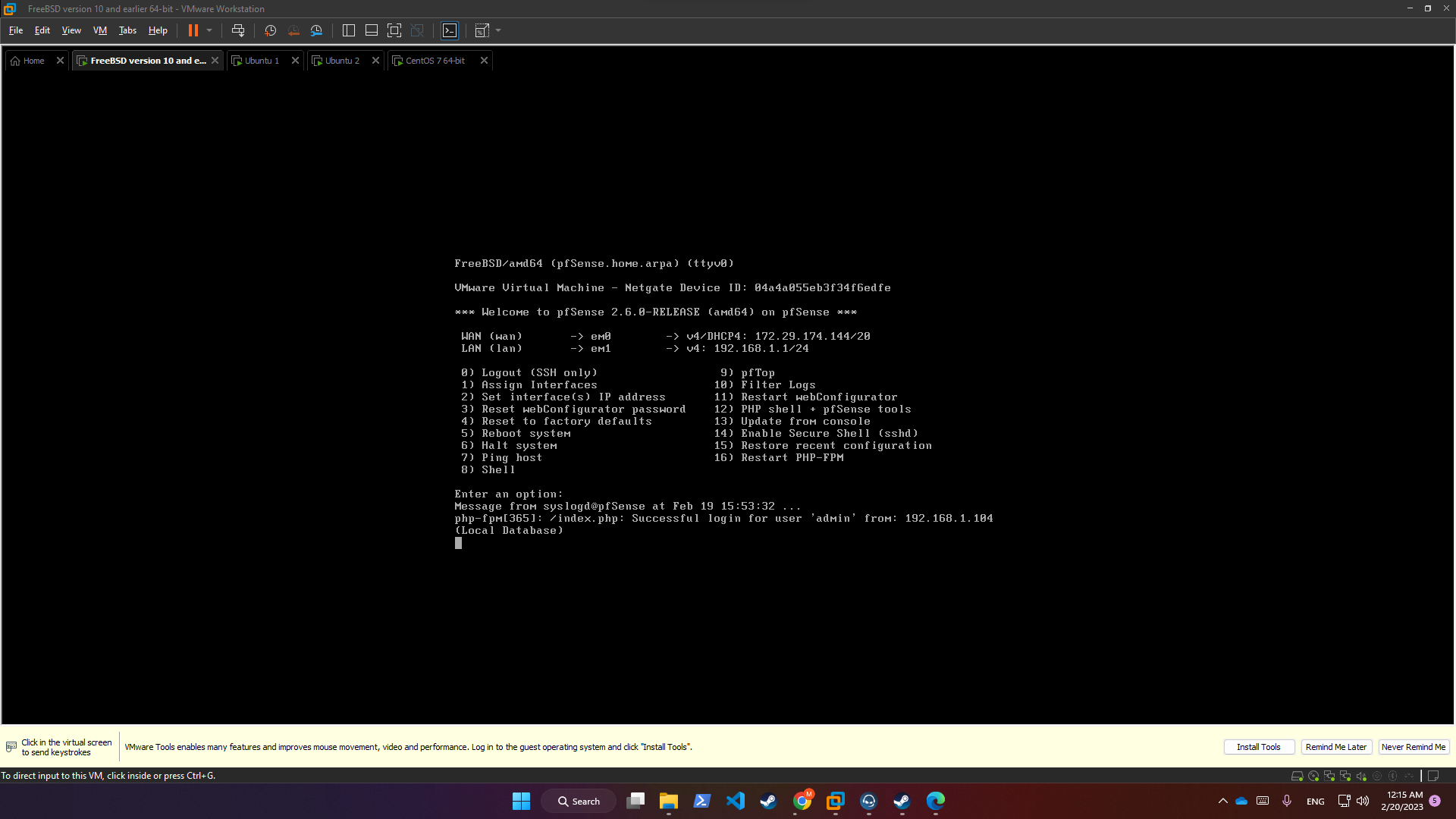Enter full screen mode from the toolbar
1456x819 pixels.
pyautogui.click(x=394, y=30)
